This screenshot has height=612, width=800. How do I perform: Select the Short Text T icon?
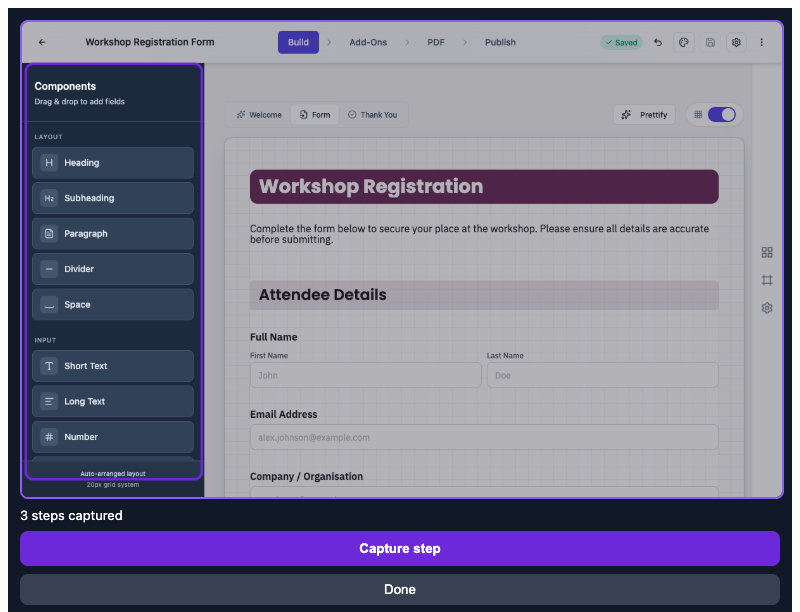tap(49, 366)
